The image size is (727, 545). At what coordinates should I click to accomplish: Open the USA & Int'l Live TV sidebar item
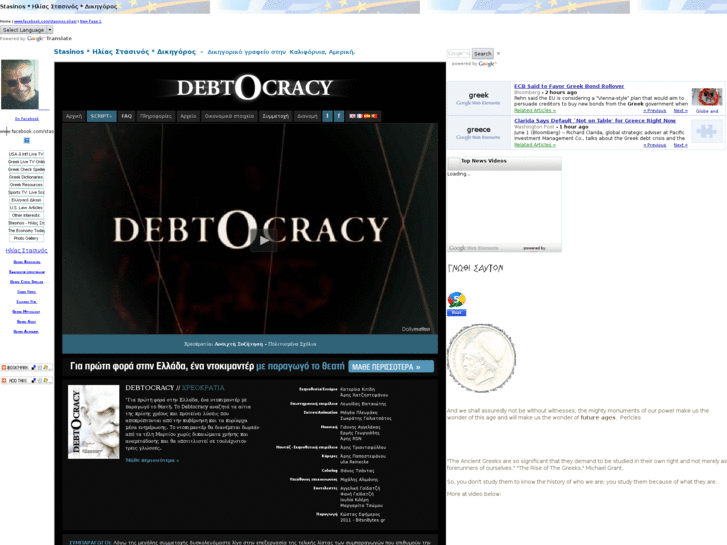click(x=26, y=154)
